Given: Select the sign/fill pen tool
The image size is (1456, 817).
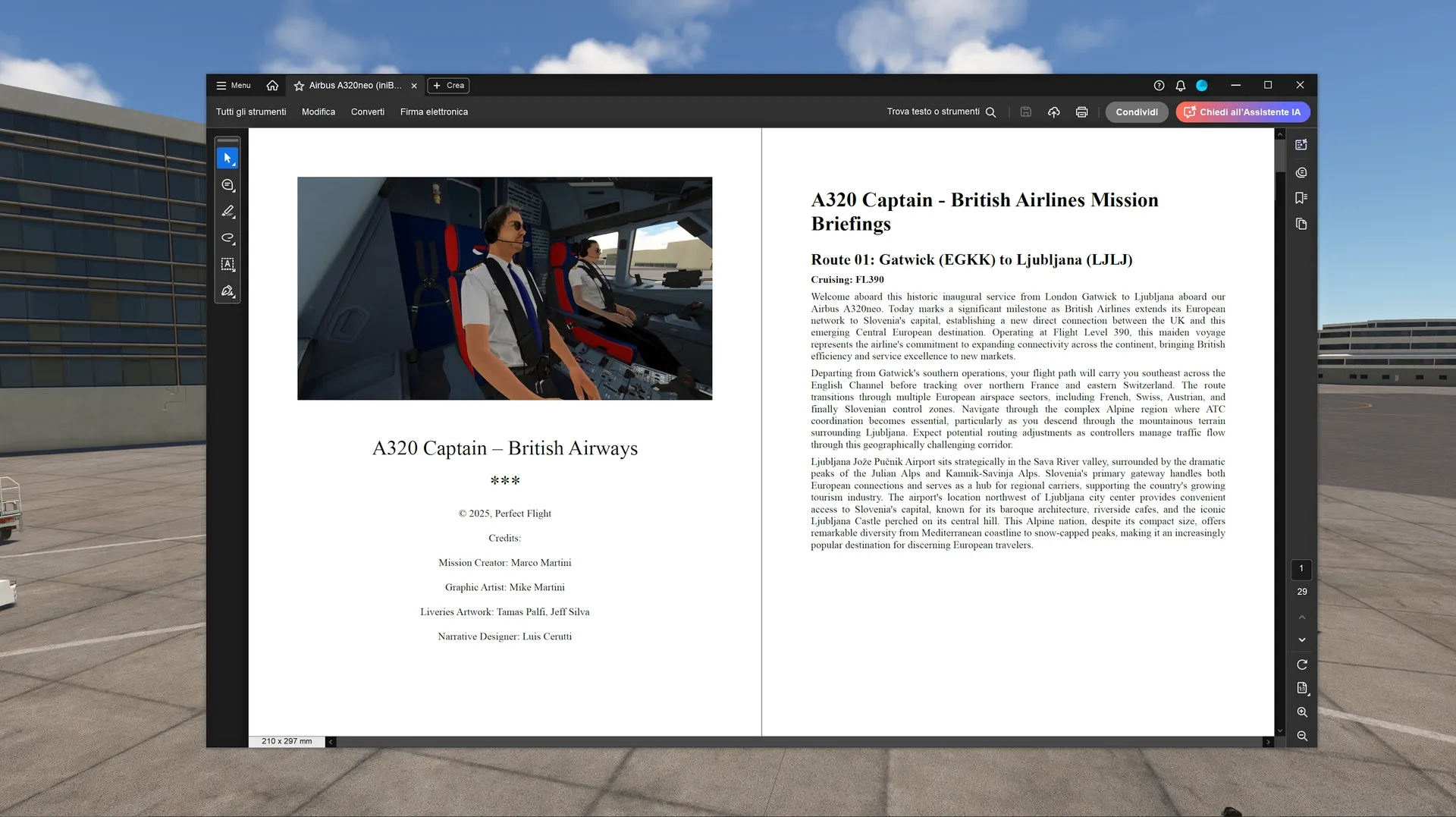Looking at the screenshot, I should [227, 291].
